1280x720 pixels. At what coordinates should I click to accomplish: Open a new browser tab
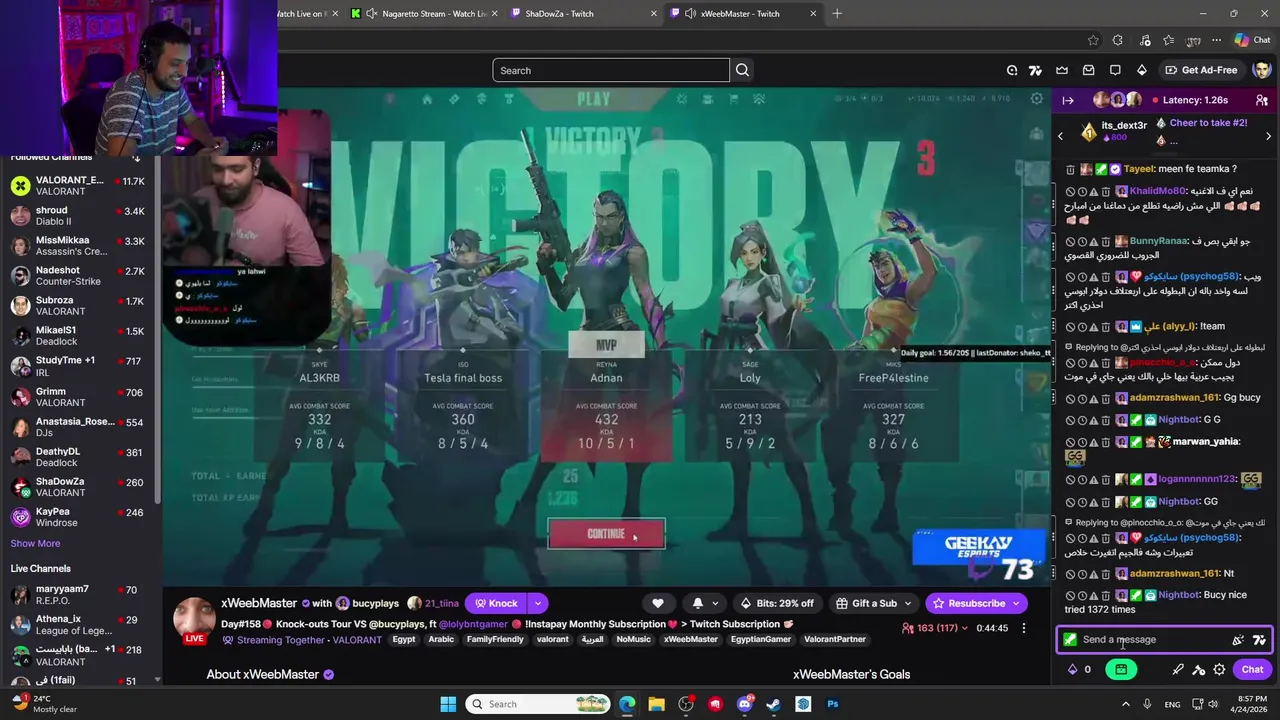(837, 13)
